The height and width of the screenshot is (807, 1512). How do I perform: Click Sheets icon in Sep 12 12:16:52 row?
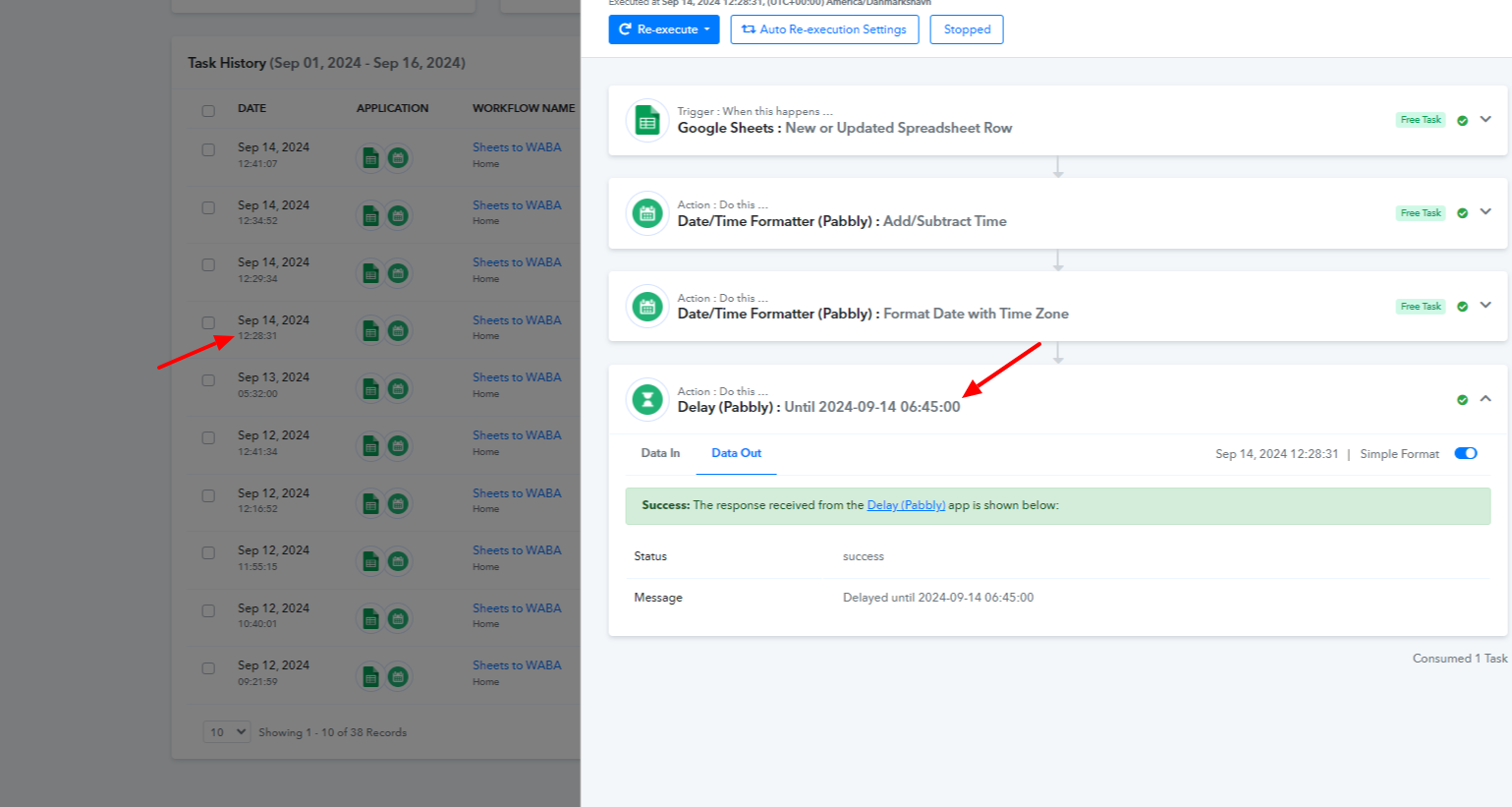click(370, 503)
